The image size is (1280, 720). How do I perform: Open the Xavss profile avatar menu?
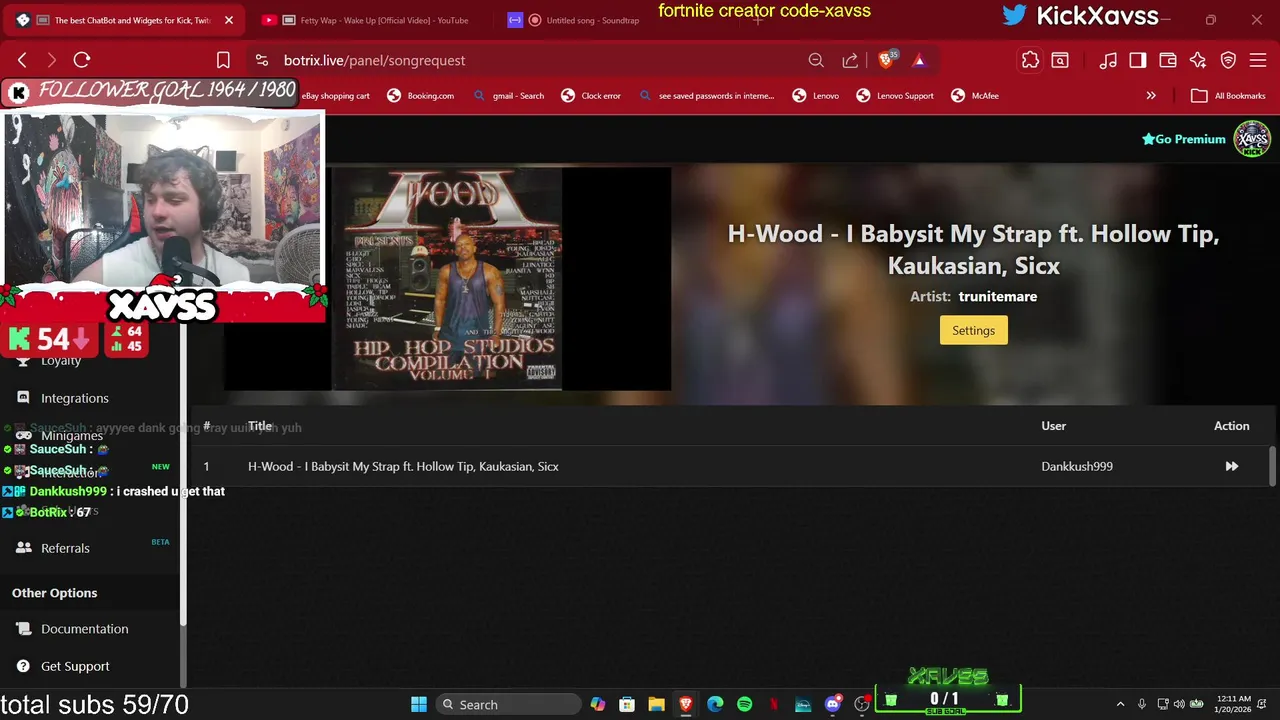click(1251, 139)
